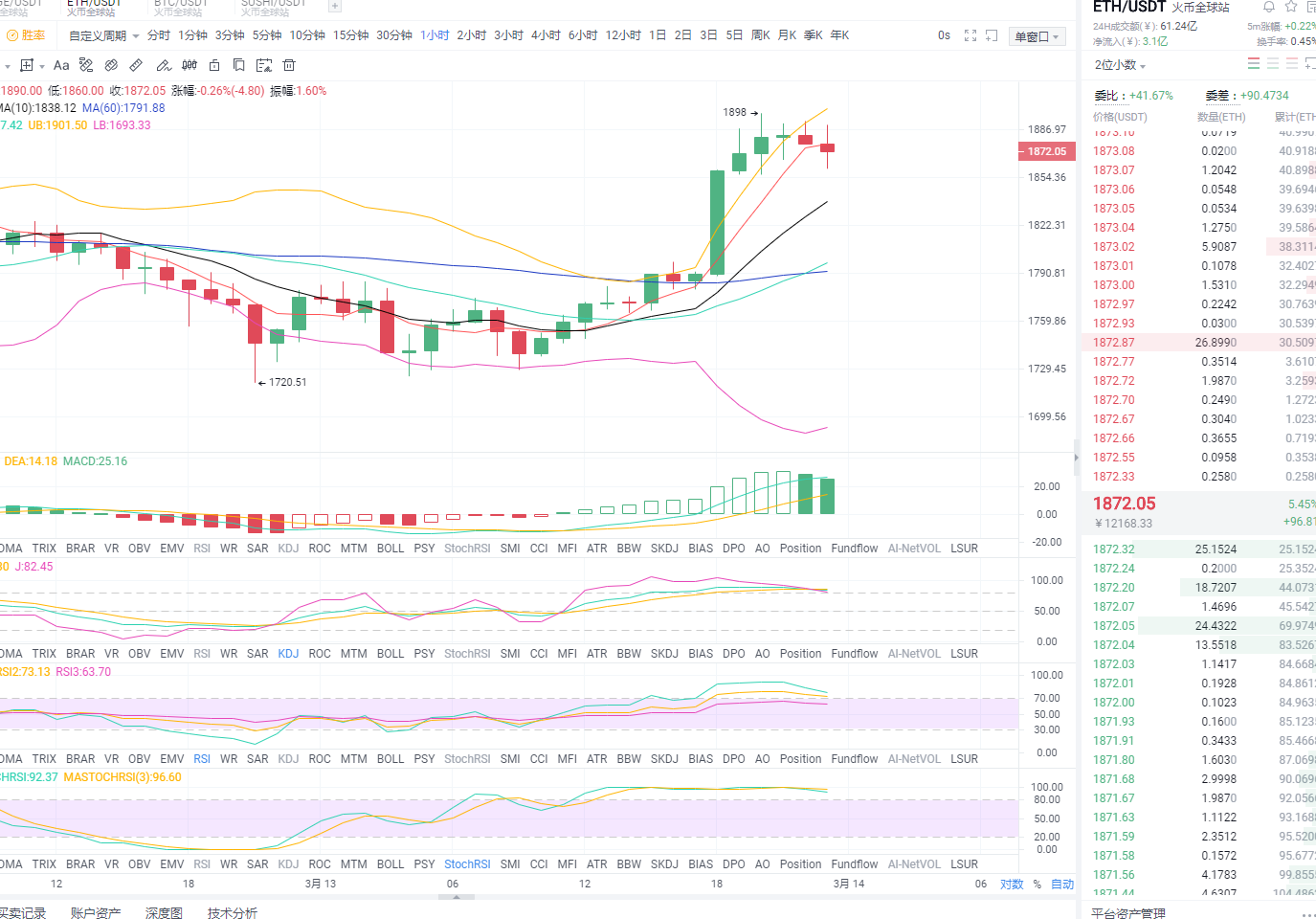Toggle the combined buy/sell order book view
This screenshot has height=919, width=1316.
point(1254,63)
